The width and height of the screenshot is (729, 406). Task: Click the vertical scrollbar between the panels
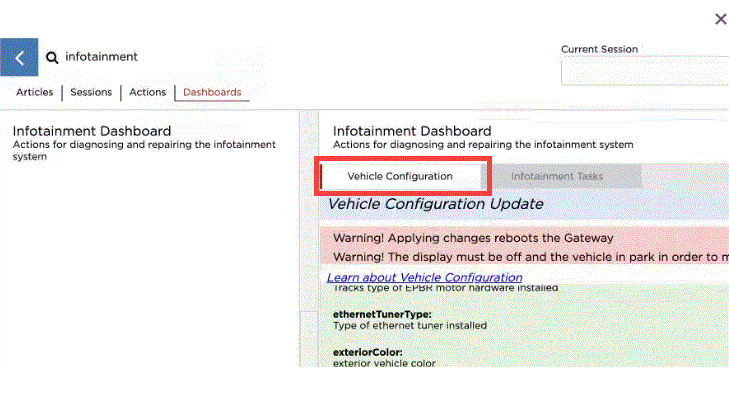(x=309, y=240)
